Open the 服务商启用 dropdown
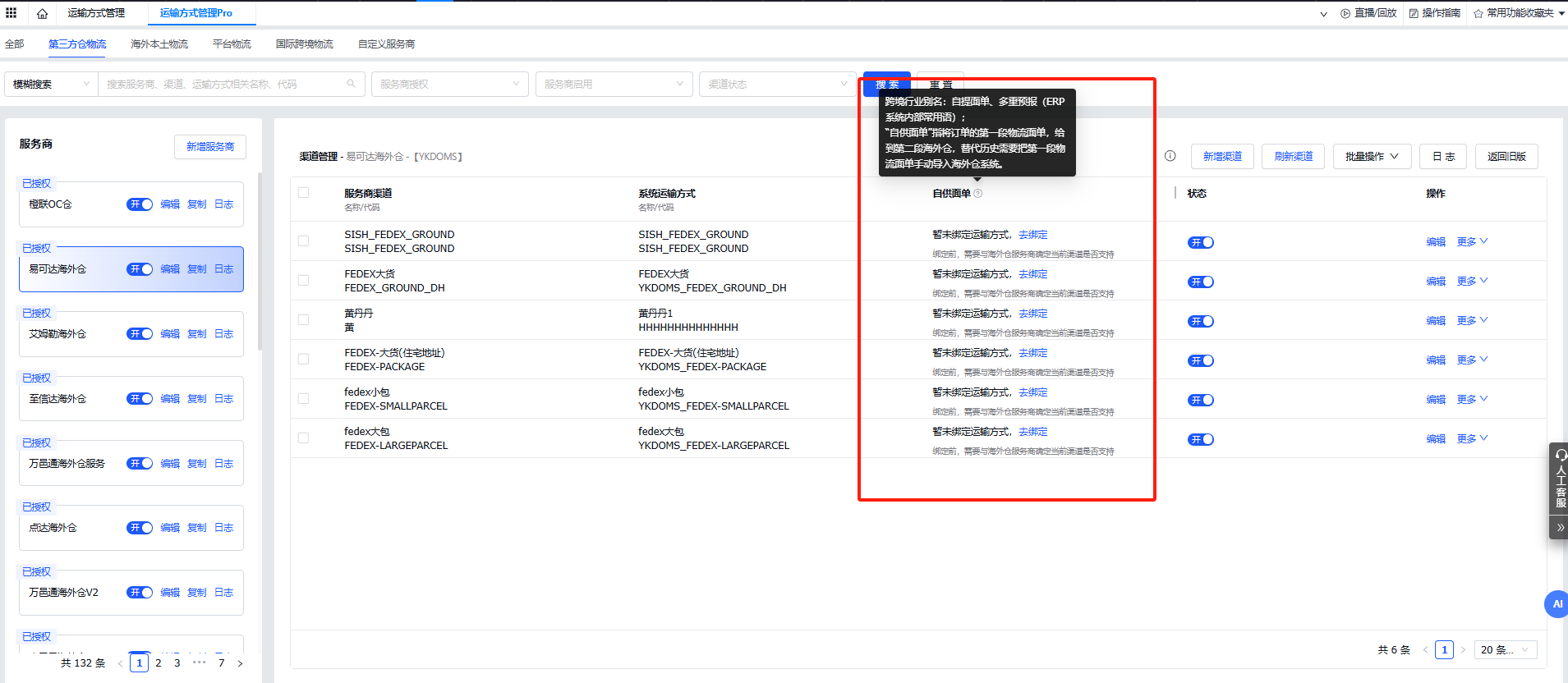Viewport: 1568px width, 683px height. pyautogui.click(x=614, y=84)
